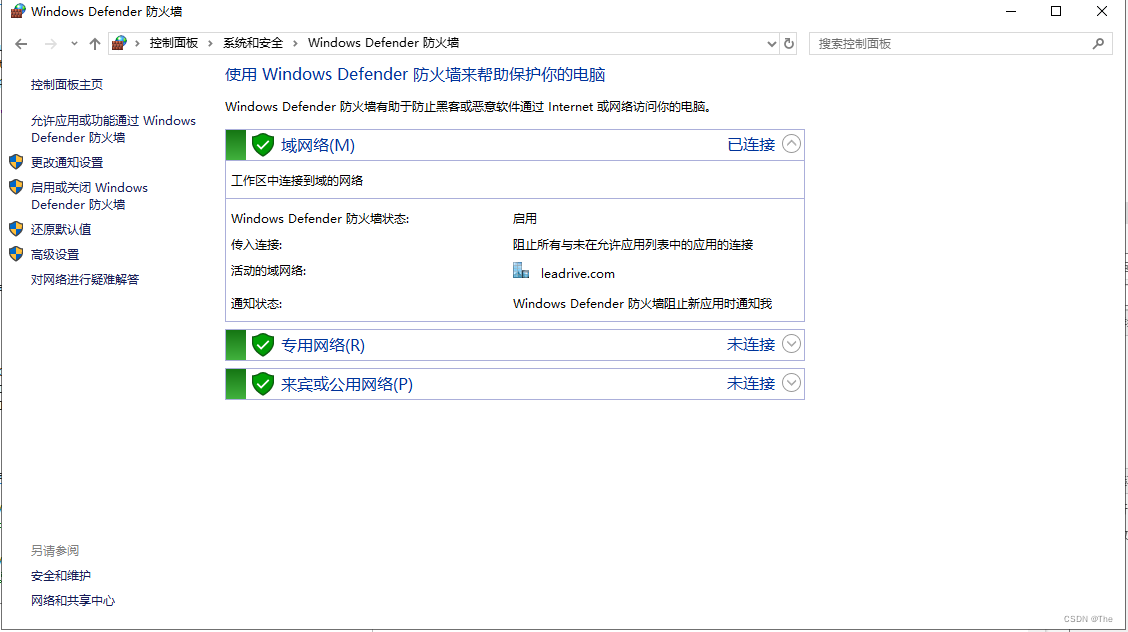Maximize the firewall window
Viewport: 1128px width, 632px height.
pyautogui.click(x=1056, y=12)
